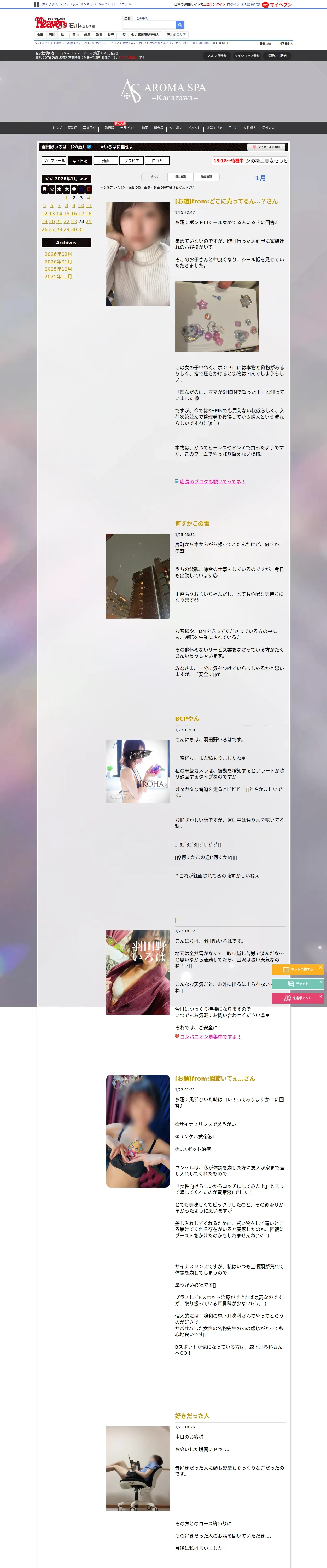Switch to the グラビア tab
This screenshot has height=1568, width=327.
[131, 161]
